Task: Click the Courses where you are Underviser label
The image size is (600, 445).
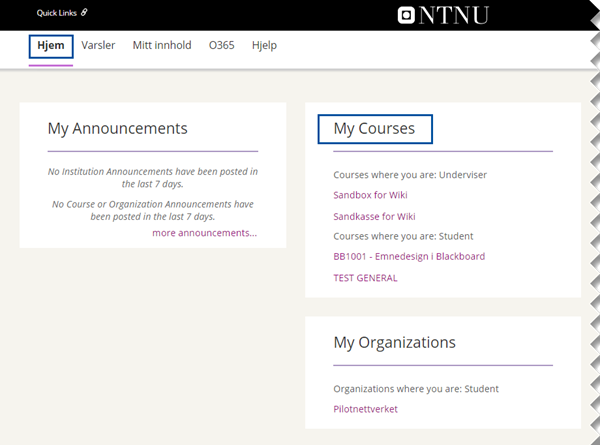Action: [410, 175]
